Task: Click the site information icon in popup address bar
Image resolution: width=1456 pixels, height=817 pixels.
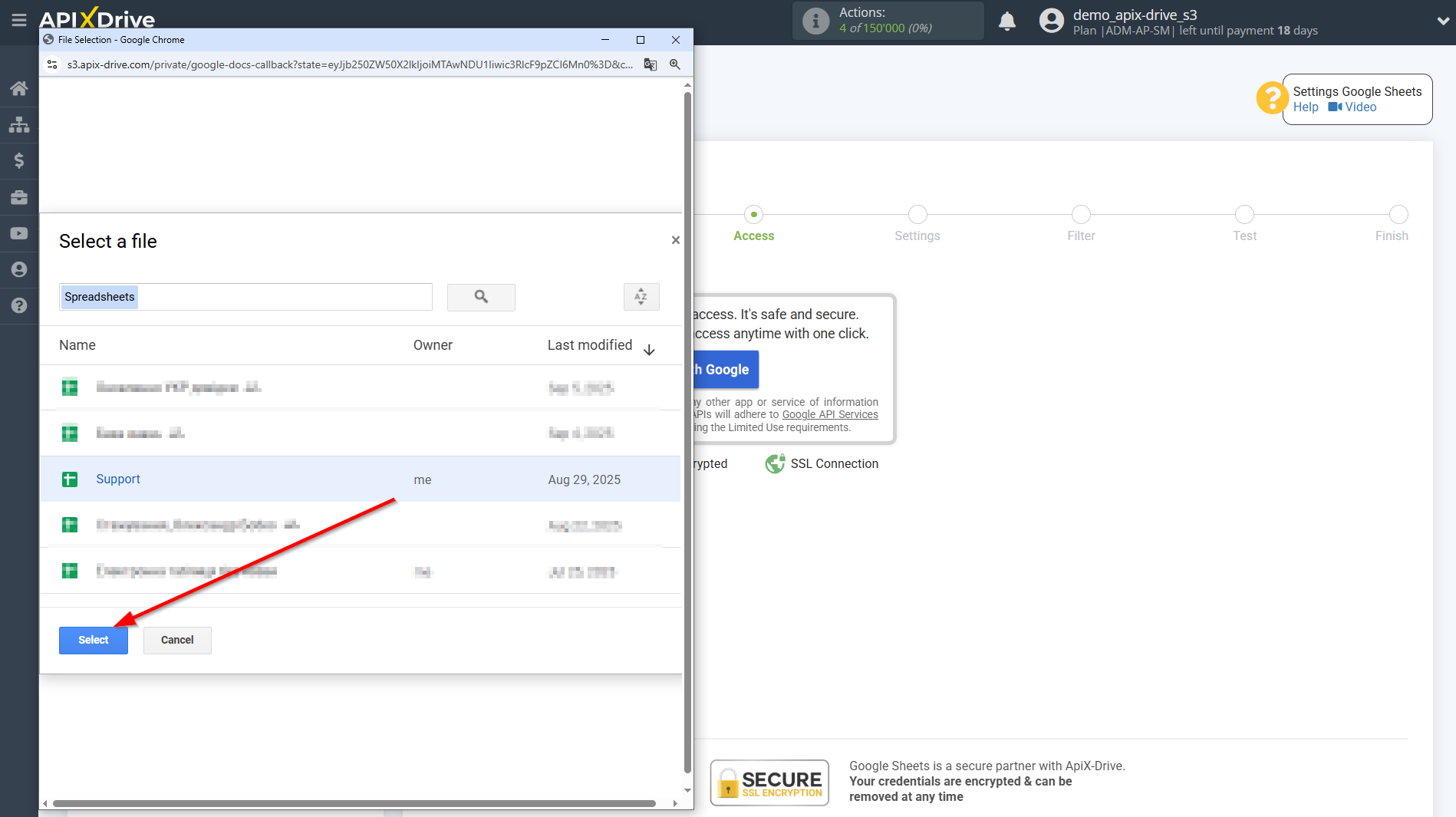Action: point(52,64)
